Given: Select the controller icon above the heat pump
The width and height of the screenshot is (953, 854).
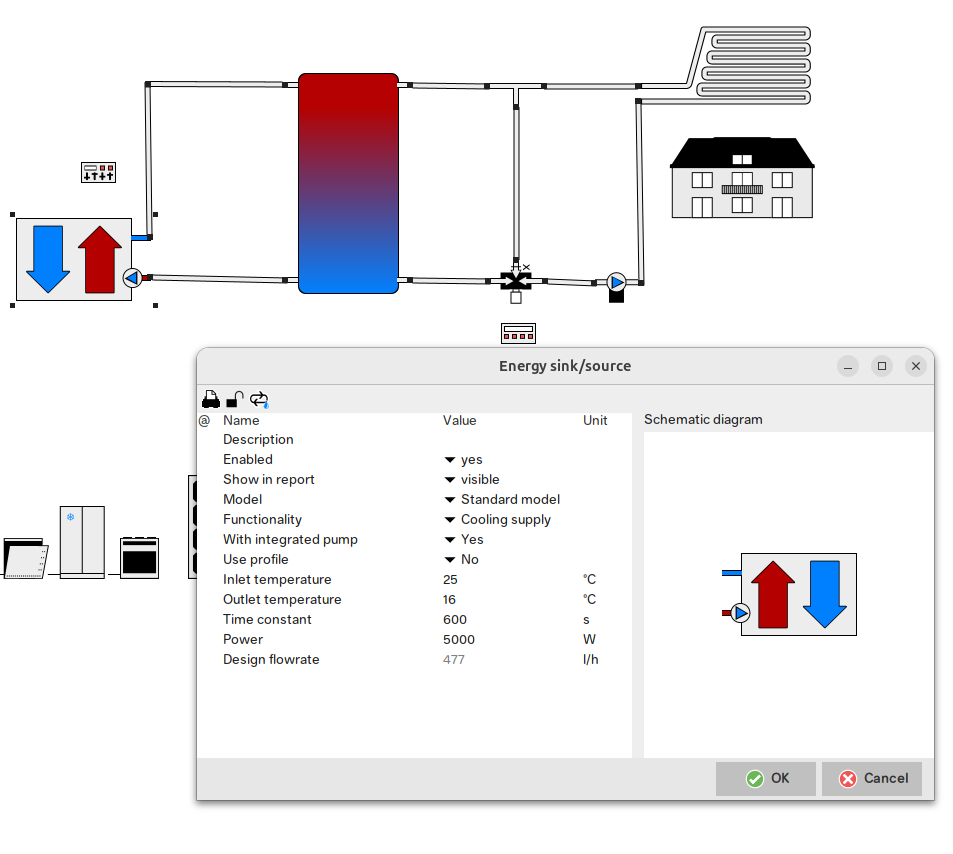Looking at the screenshot, I should click(98, 172).
